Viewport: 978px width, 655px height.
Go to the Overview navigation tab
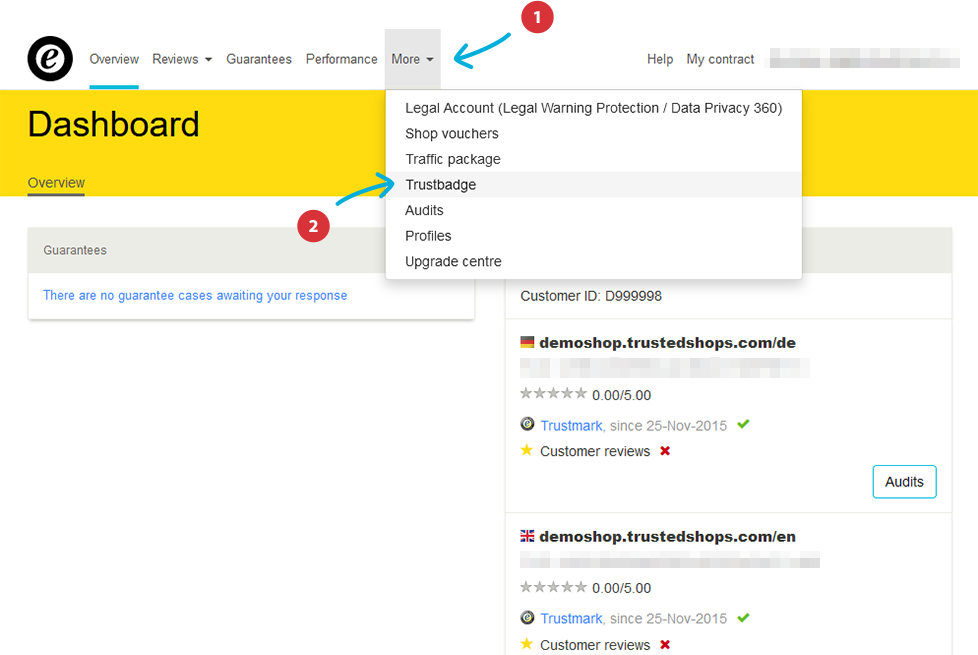(114, 59)
